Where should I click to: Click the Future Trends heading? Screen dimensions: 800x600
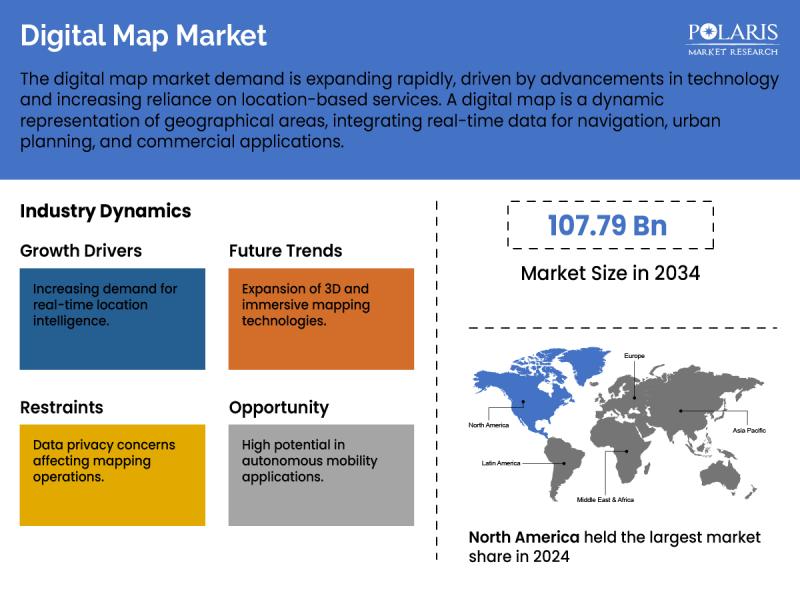point(285,251)
